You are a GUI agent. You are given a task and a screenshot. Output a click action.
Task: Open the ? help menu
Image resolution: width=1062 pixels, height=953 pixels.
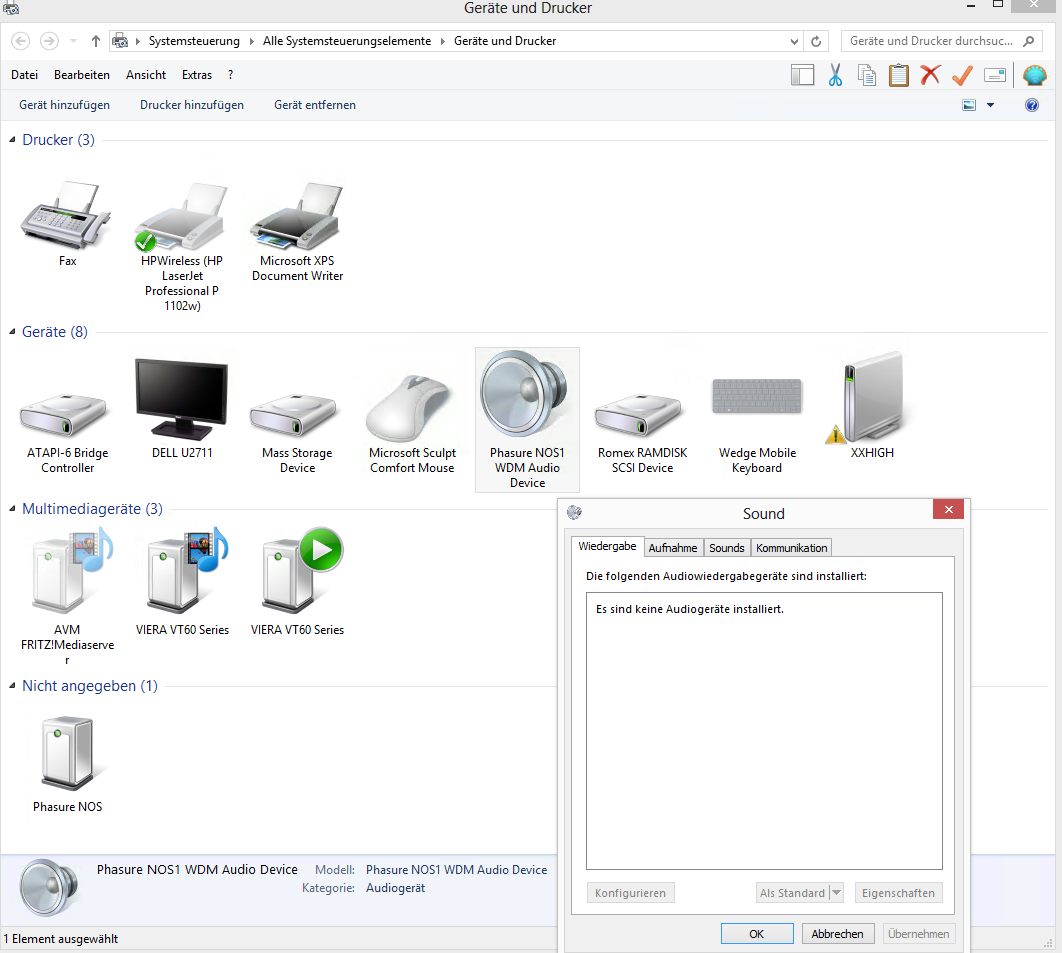click(x=230, y=75)
